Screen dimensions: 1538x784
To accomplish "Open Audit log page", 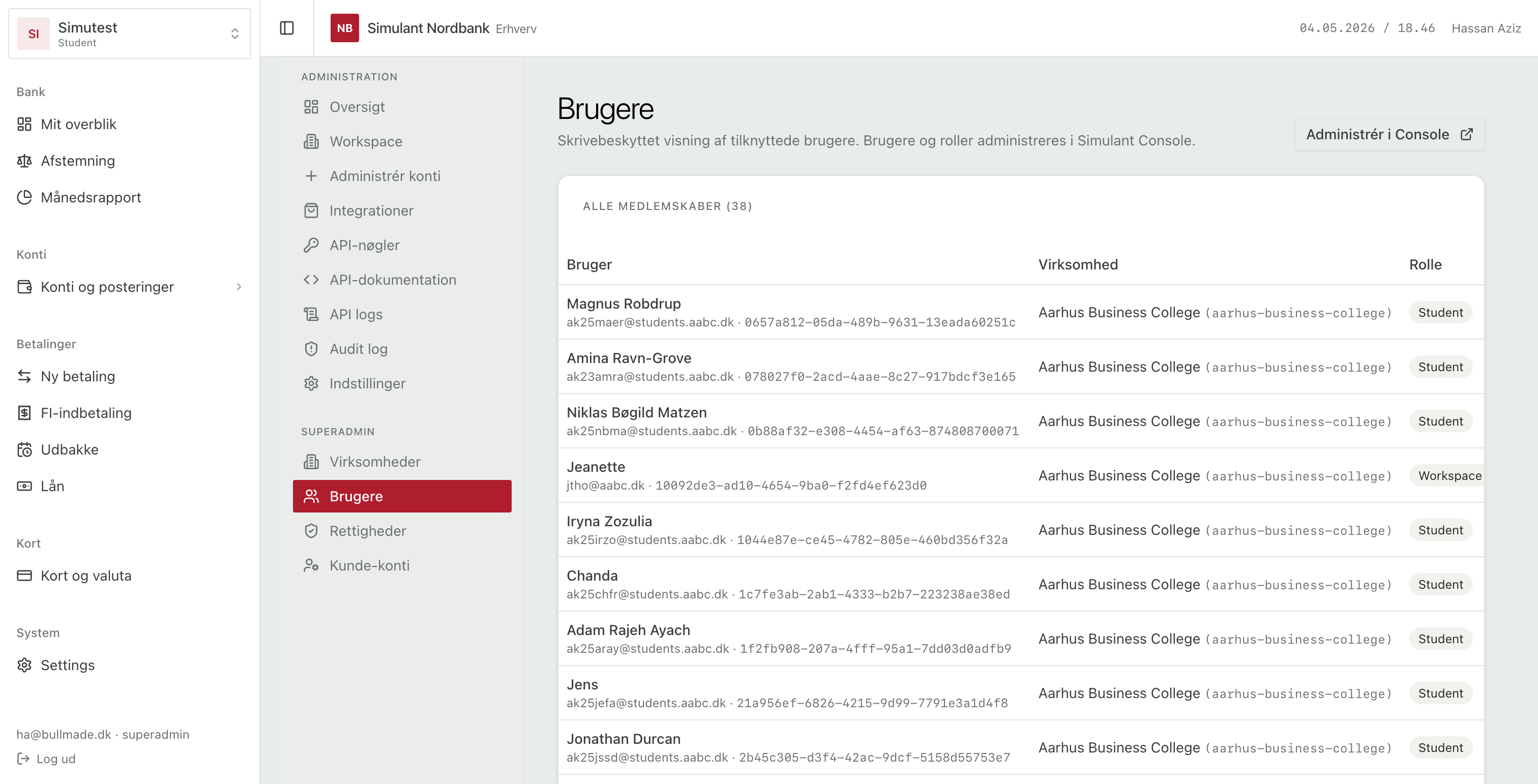I will (402, 349).
